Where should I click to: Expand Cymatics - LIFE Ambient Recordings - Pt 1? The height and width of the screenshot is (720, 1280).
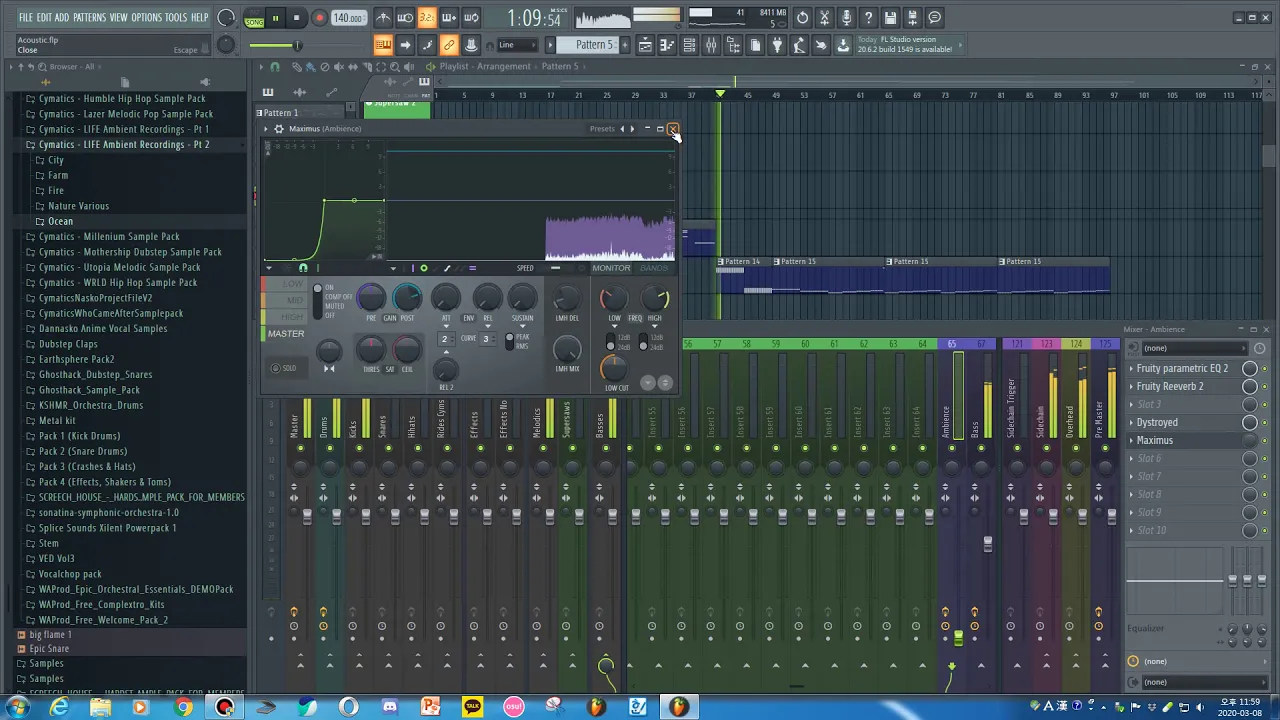pyautogui.click(x=124, y=129)
